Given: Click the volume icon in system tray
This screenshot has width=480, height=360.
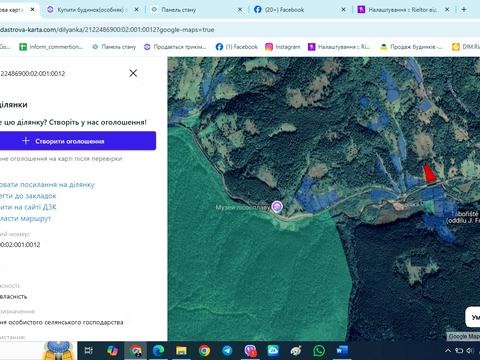Looking at the screenshot, I should (470, 350).
